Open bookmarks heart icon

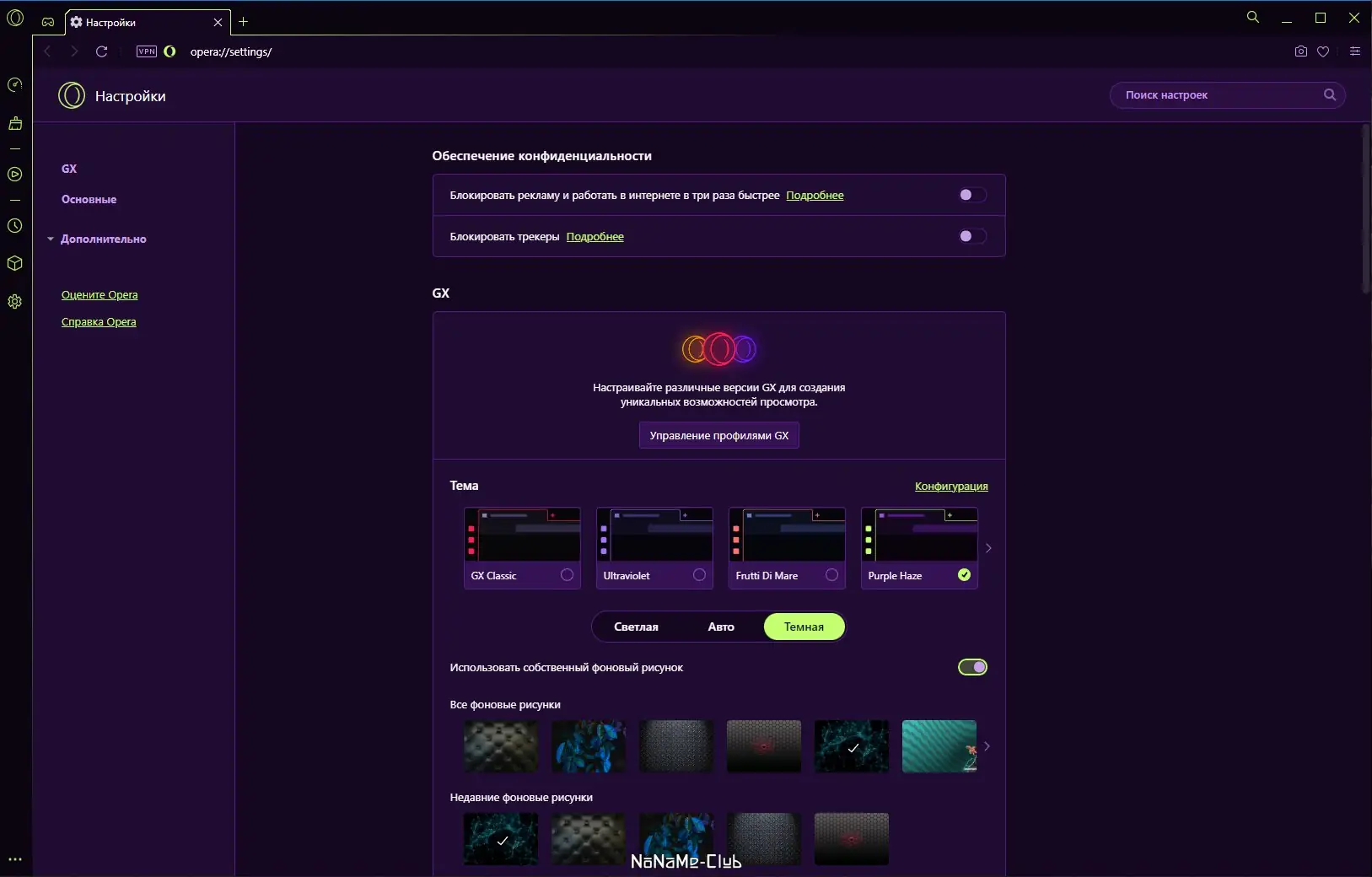coord(1323,51)
